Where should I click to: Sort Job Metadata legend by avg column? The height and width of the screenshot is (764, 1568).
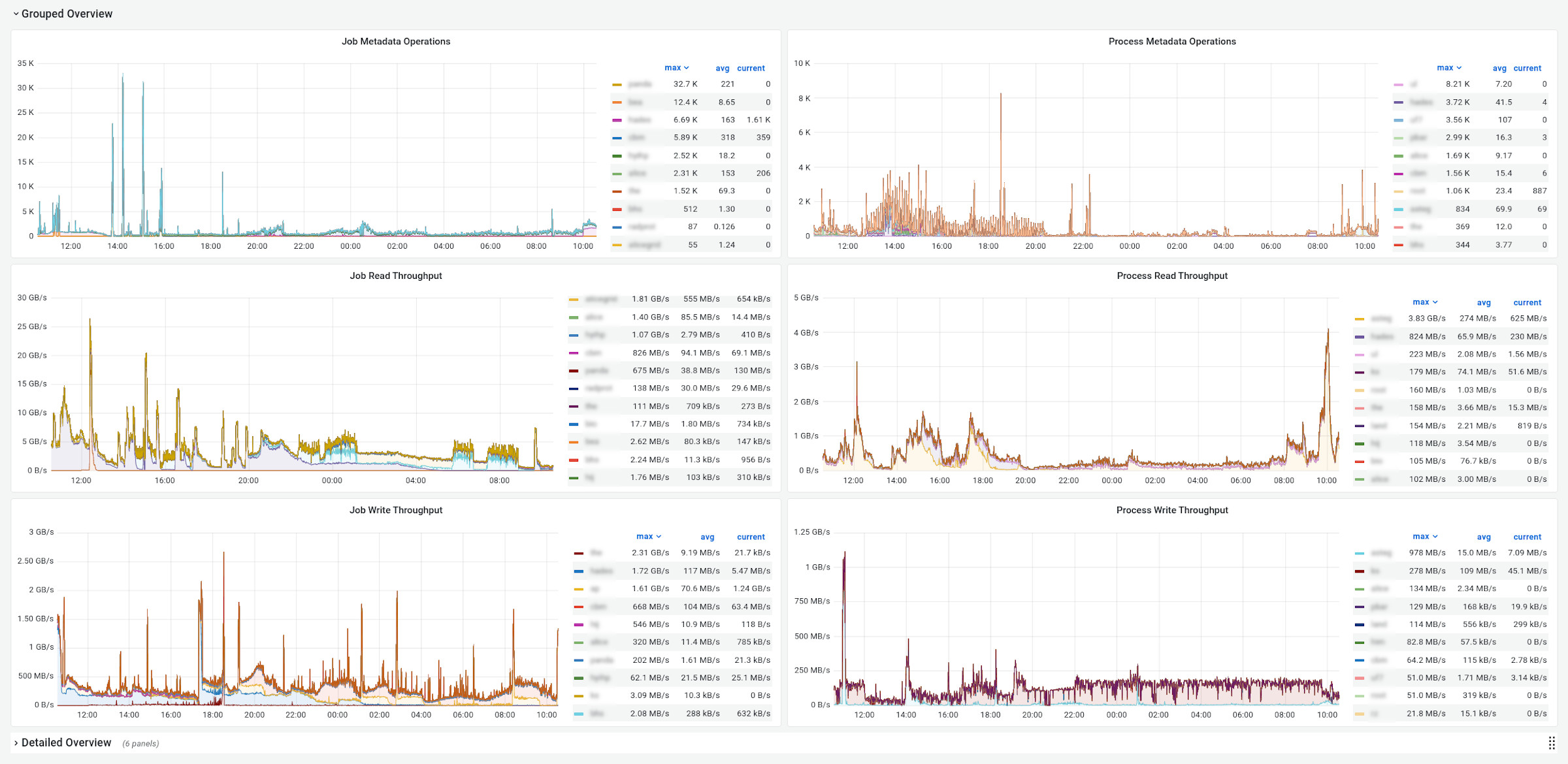click(722, 68)
